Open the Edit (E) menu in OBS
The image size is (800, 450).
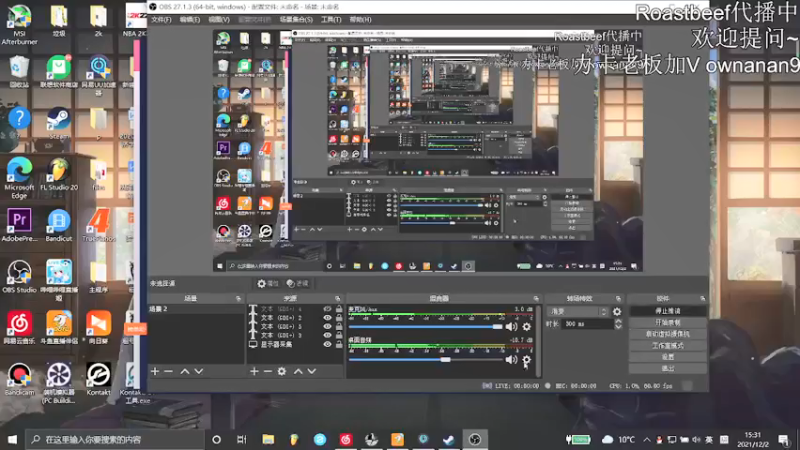pyautogui.click(x=190, y=19)
